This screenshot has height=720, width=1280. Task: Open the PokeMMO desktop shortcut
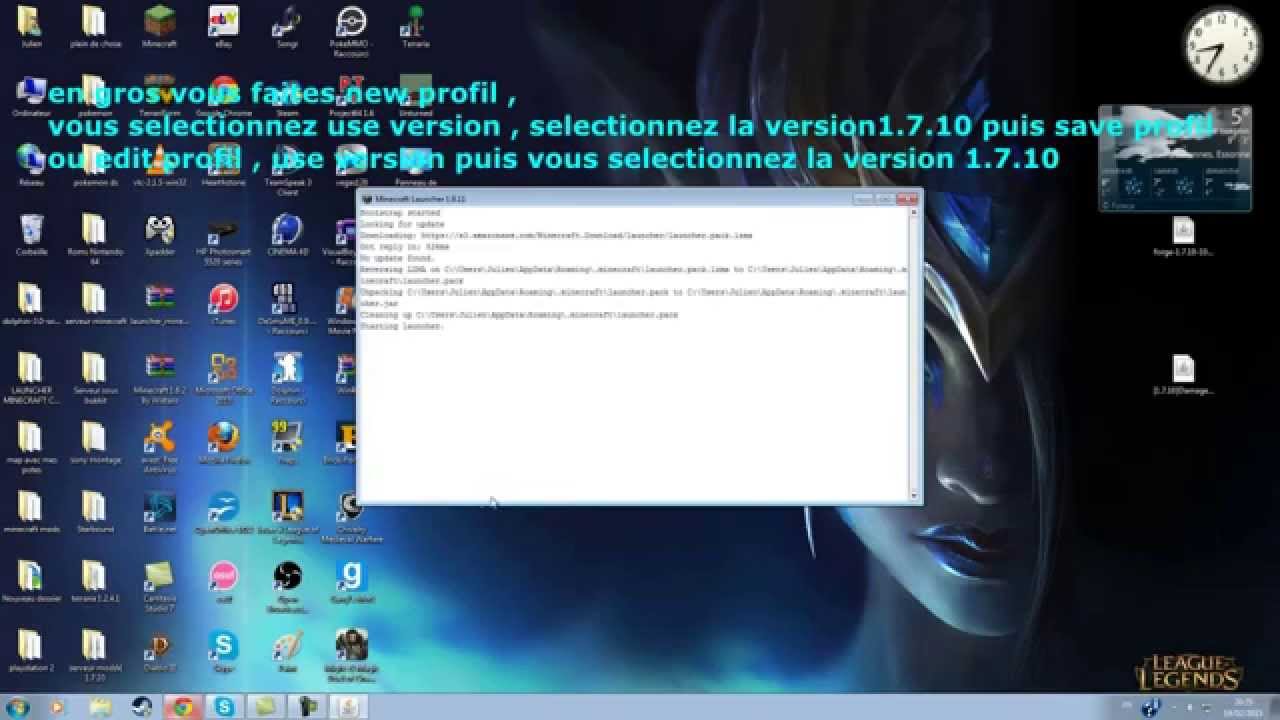(x=350, y=29)
